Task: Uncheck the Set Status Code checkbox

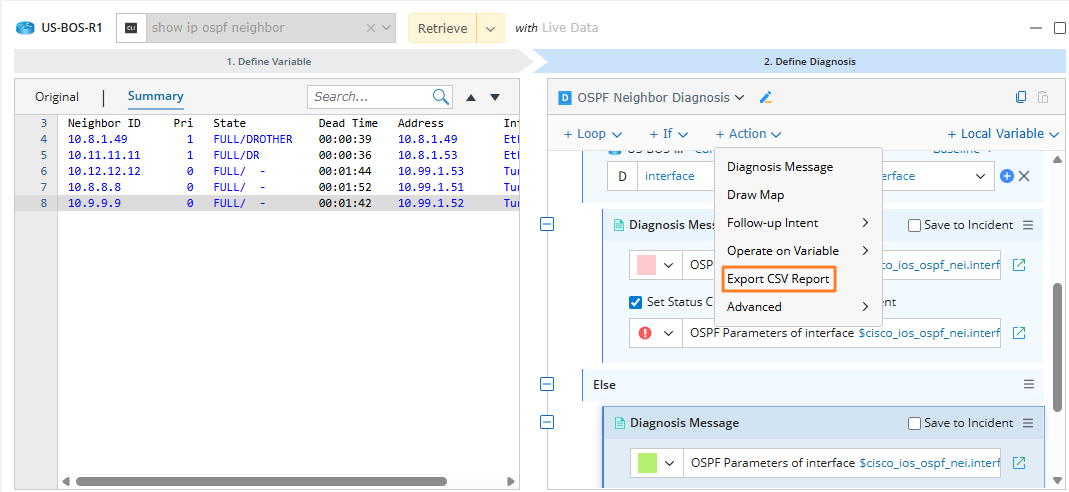Action: (x=635, y=302)
